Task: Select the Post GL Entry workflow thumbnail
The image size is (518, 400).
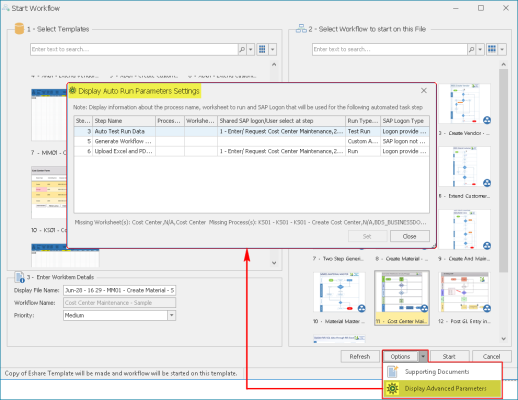Action: [465, 292]
